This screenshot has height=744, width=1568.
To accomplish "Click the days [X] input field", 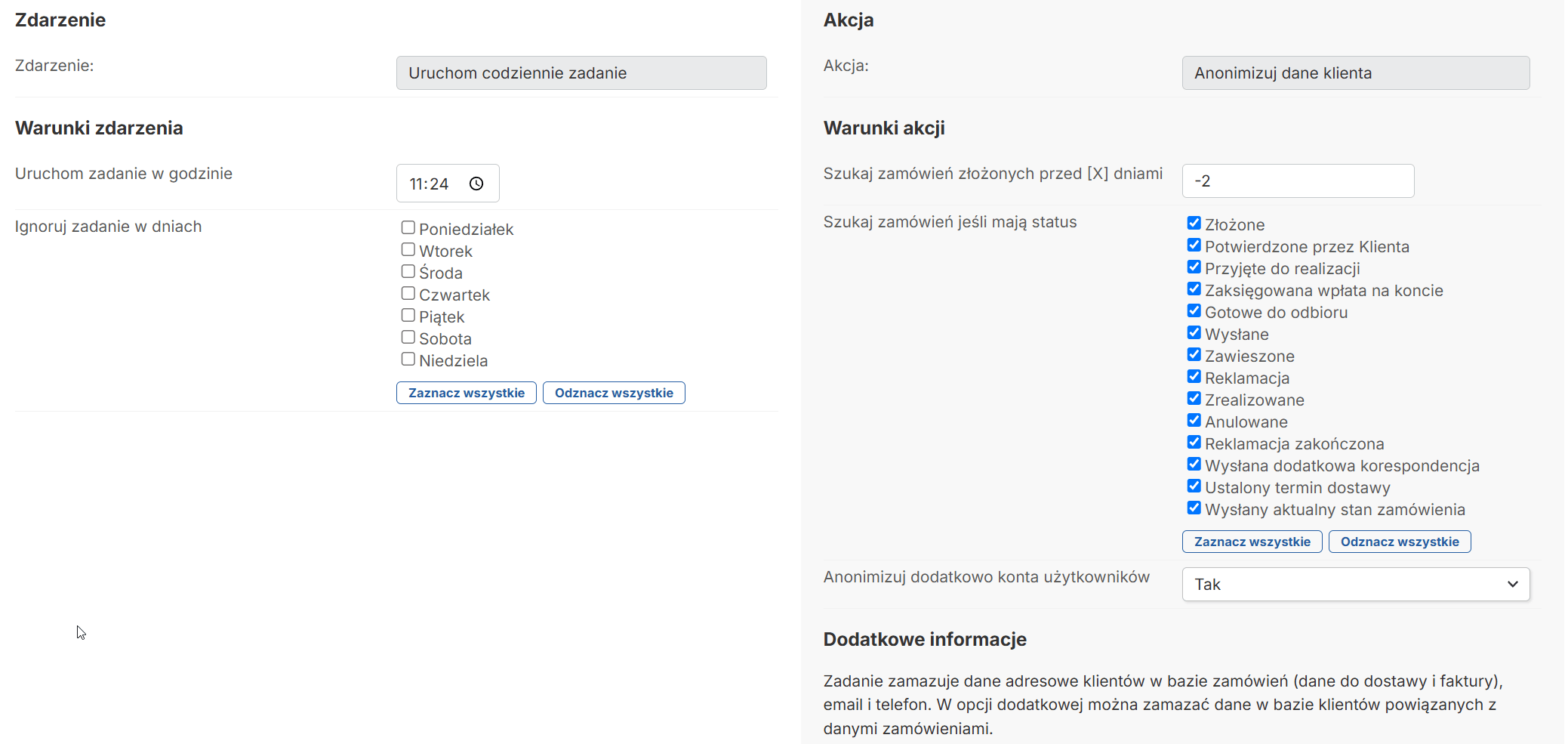I will pyautogui.click(x=1297, y=181).
